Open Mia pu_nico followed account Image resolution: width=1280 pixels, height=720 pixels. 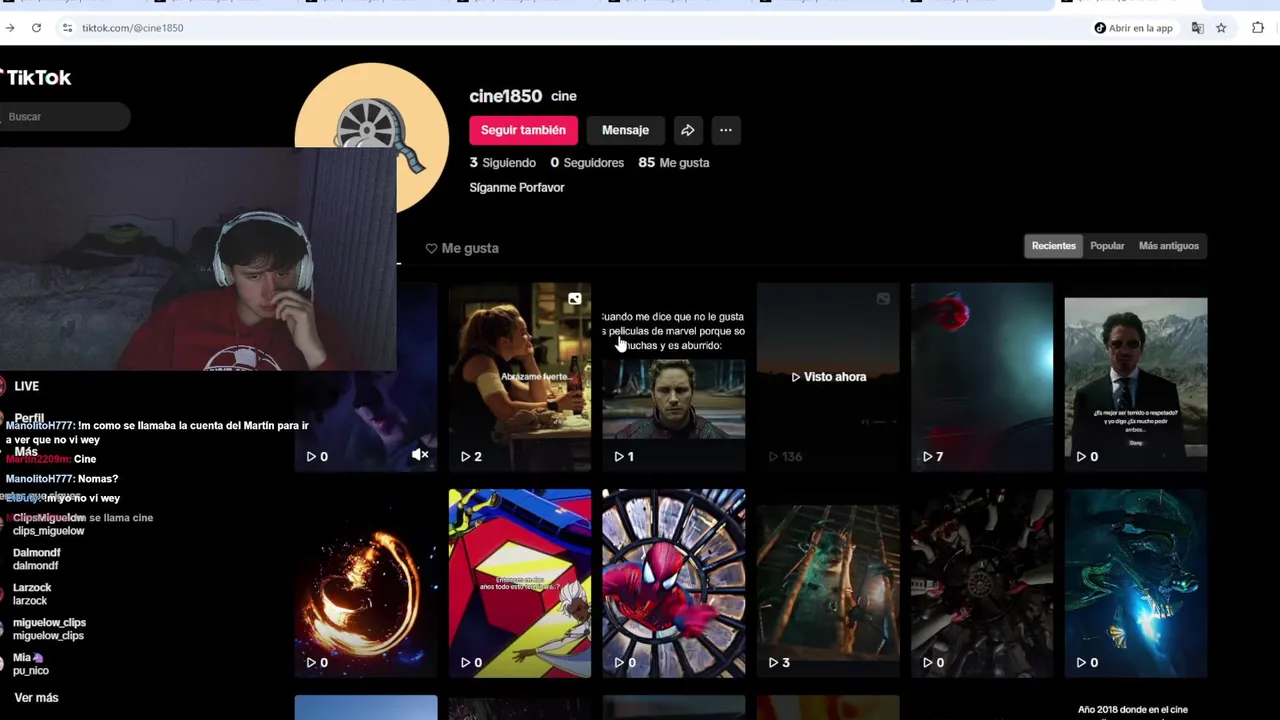tap(30, 664)
